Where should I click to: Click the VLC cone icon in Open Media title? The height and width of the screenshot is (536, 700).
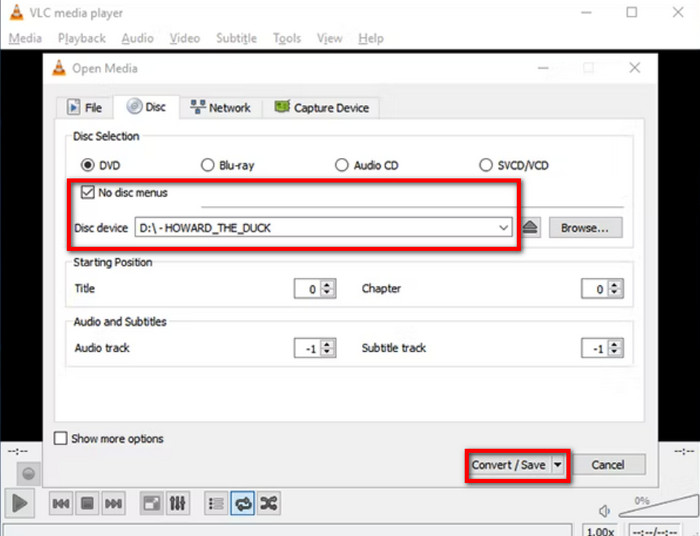(x=59, y=68)
